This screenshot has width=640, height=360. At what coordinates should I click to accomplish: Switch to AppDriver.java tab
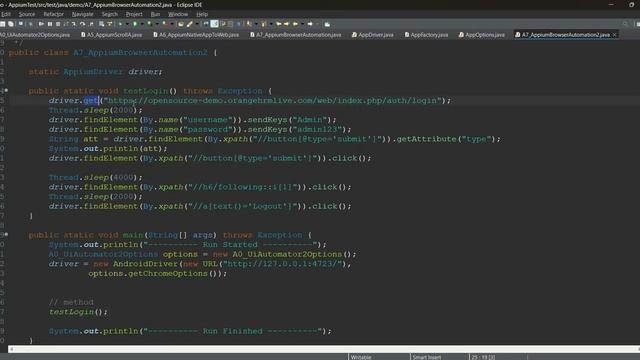tap(373, 35)
